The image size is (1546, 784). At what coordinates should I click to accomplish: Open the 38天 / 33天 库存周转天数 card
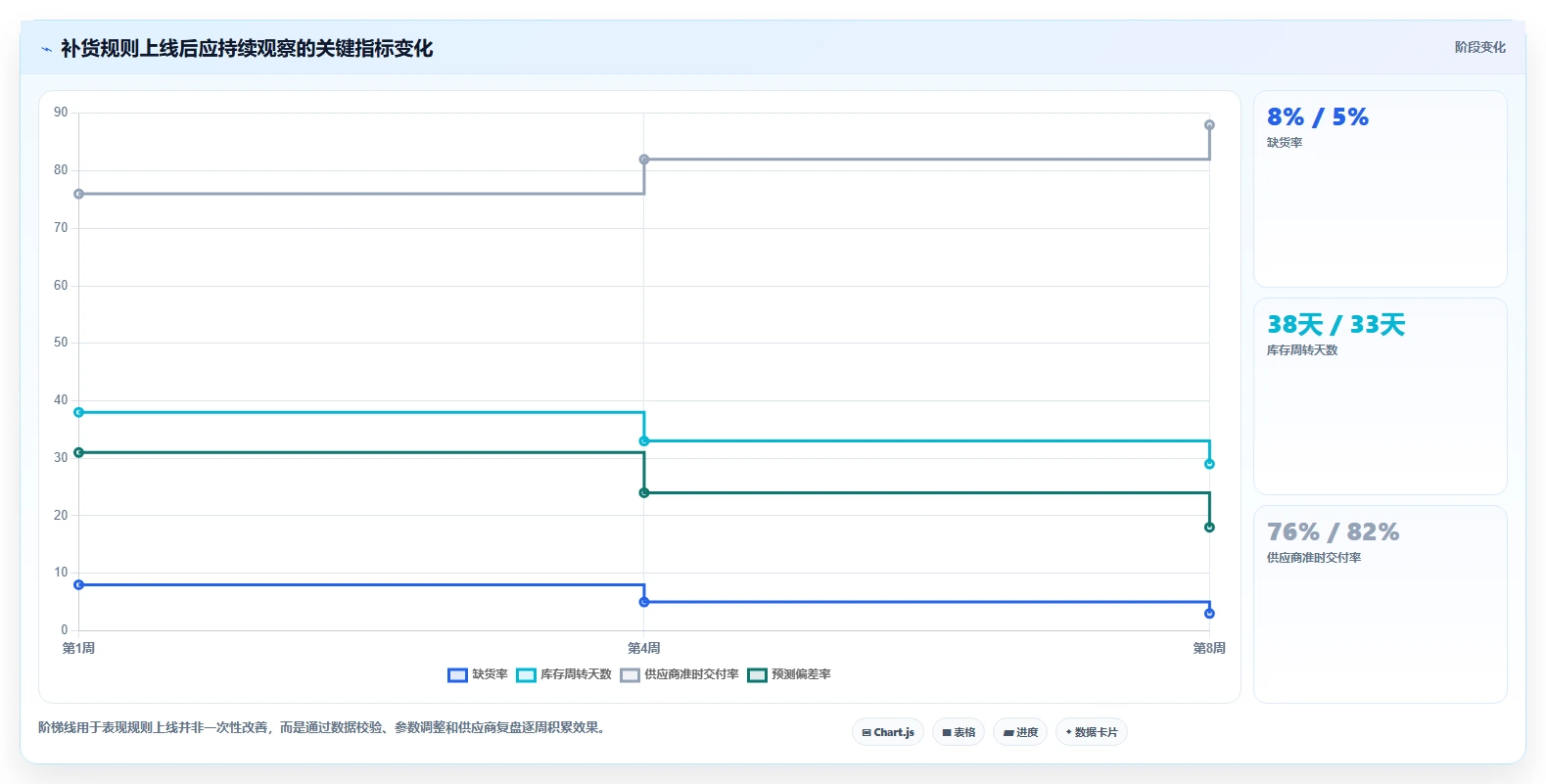1380,396
